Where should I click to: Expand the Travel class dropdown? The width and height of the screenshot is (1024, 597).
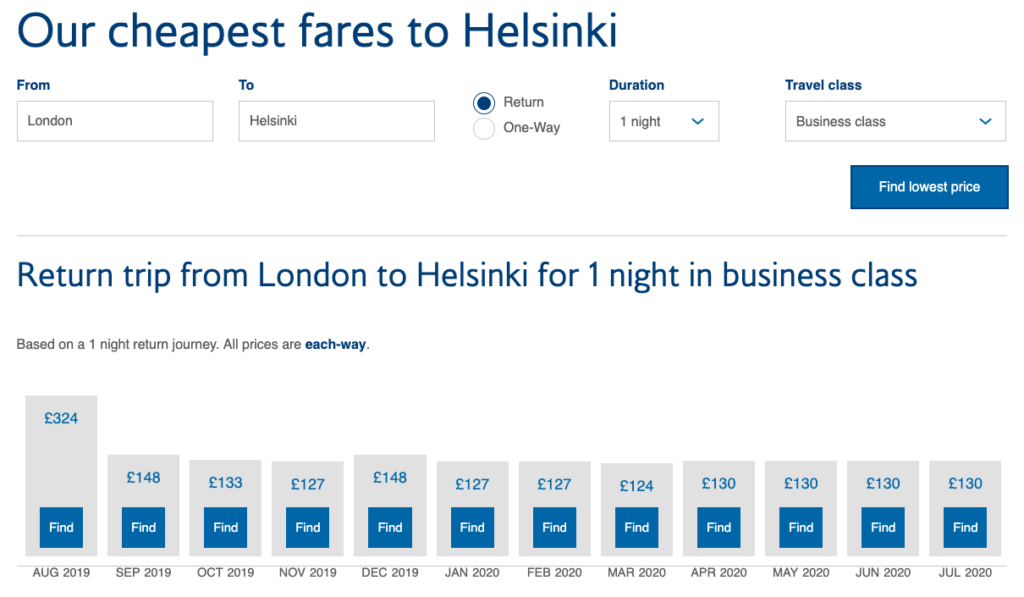click(895, 121)
